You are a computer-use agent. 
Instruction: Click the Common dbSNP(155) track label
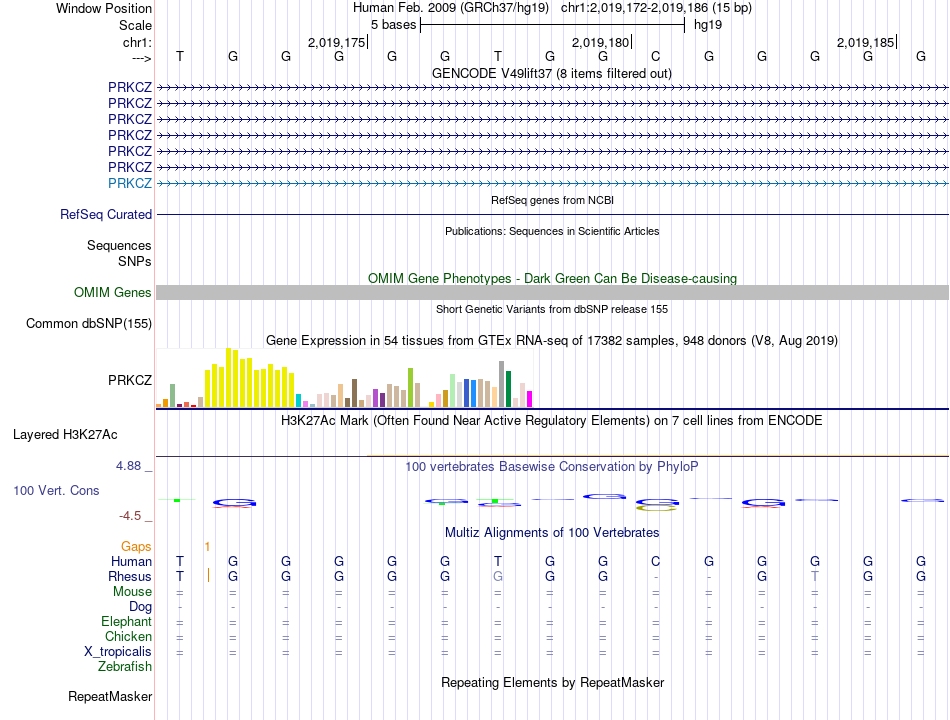pyautogui.click(x=89, y=324)
